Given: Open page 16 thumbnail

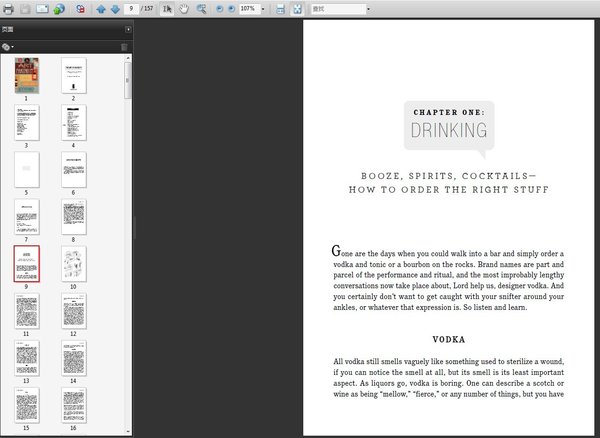Looking at the screenshot, I should pos(74,405).
